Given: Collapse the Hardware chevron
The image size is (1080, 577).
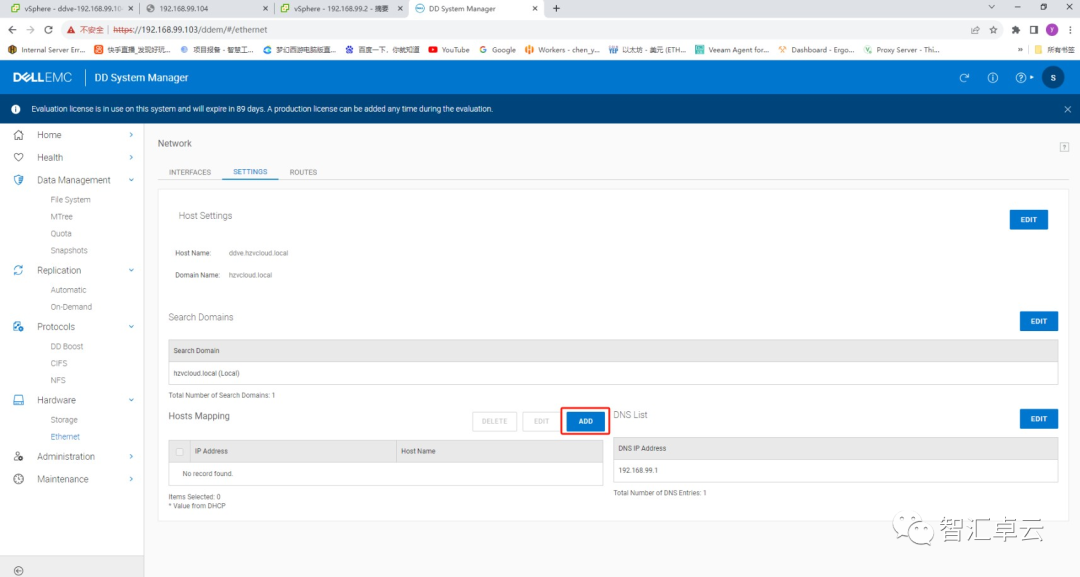Looking at the screenshot, I should pyautogui.click(x=131, y=400).
